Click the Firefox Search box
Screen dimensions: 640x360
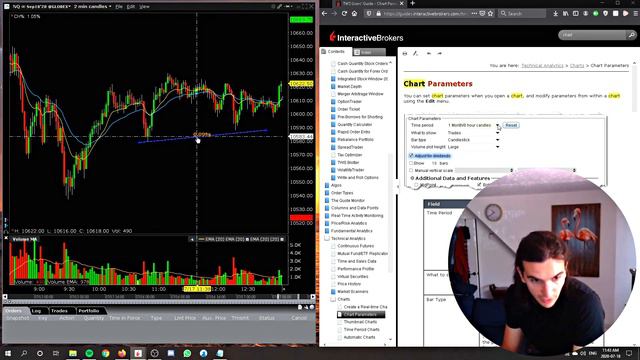click(x=522, y=13)
